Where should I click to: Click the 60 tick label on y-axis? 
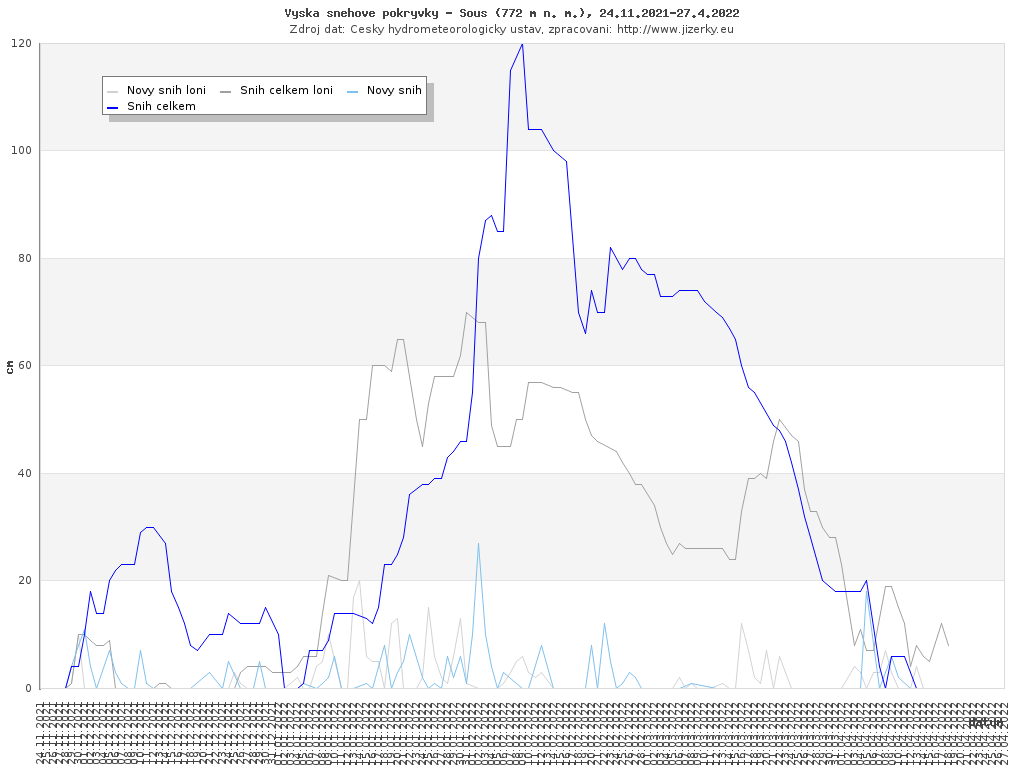click(24, 366)
